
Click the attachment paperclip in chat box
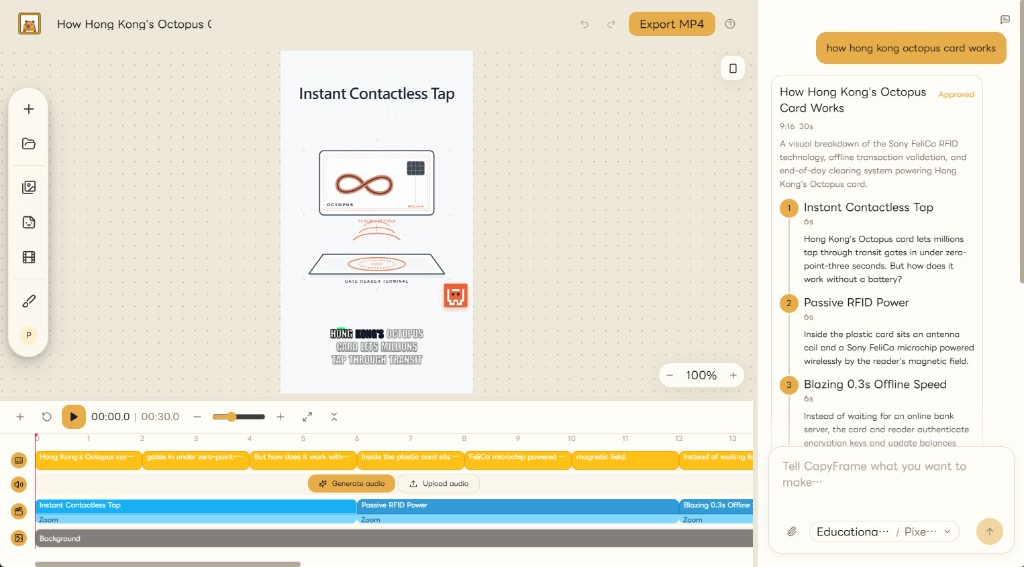792,532
